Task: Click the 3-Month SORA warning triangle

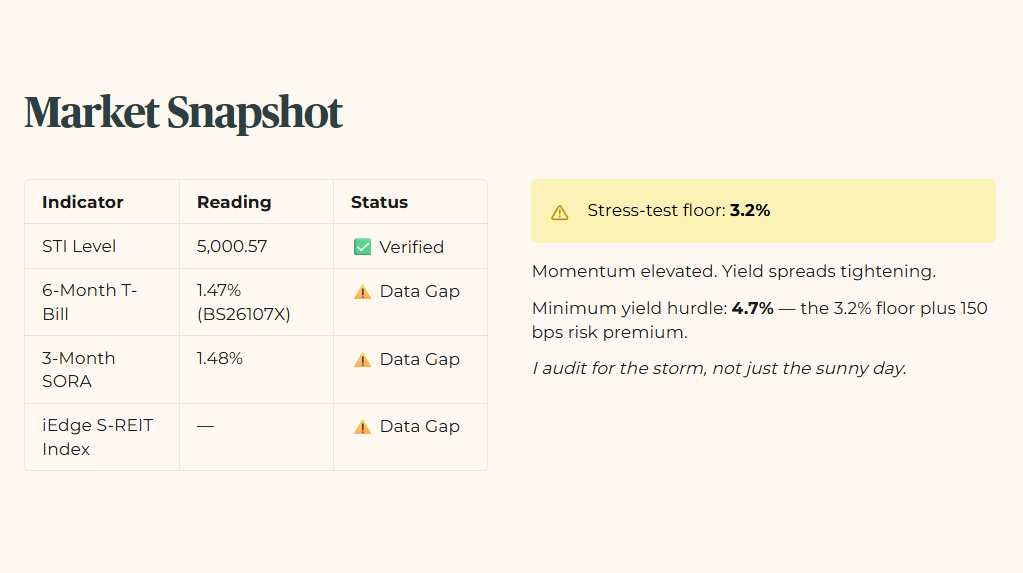Action: point(362,360)
